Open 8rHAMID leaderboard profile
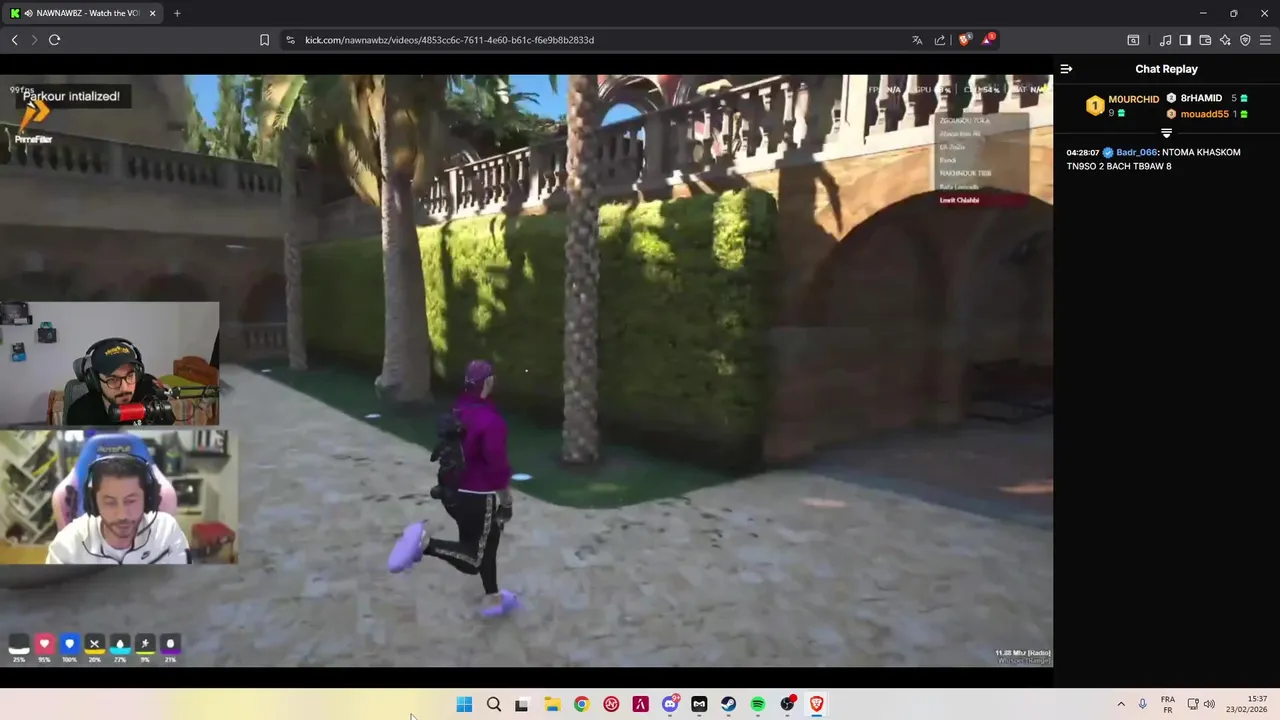This screenshot has width=1280, height=720. 1201,98
